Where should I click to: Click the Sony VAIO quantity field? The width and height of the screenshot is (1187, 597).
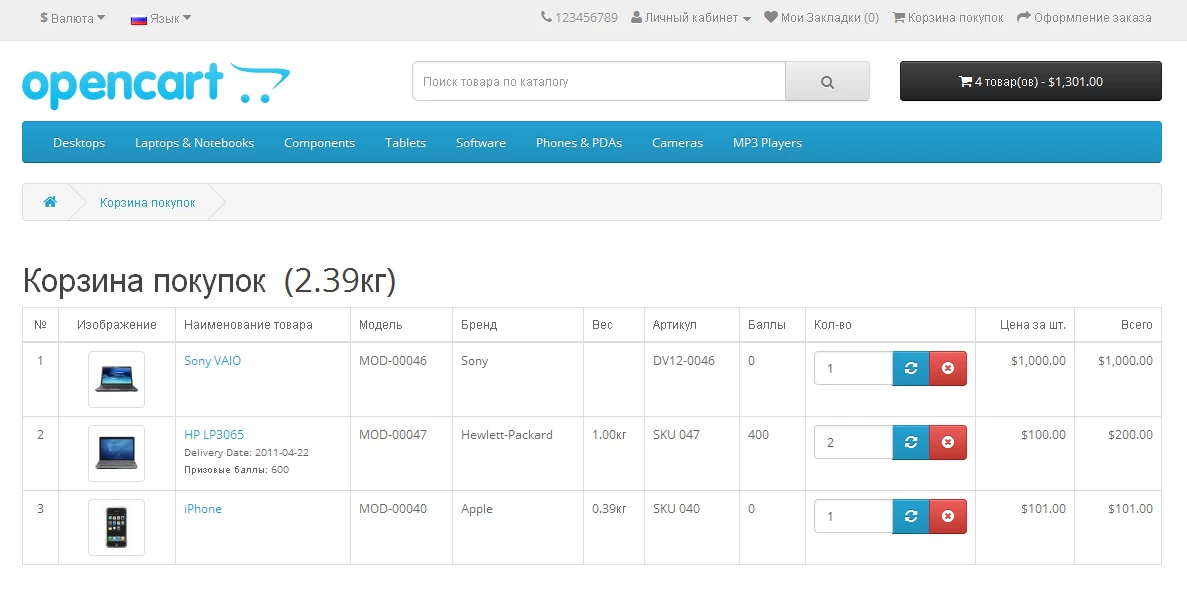click(x=854, y=368)
